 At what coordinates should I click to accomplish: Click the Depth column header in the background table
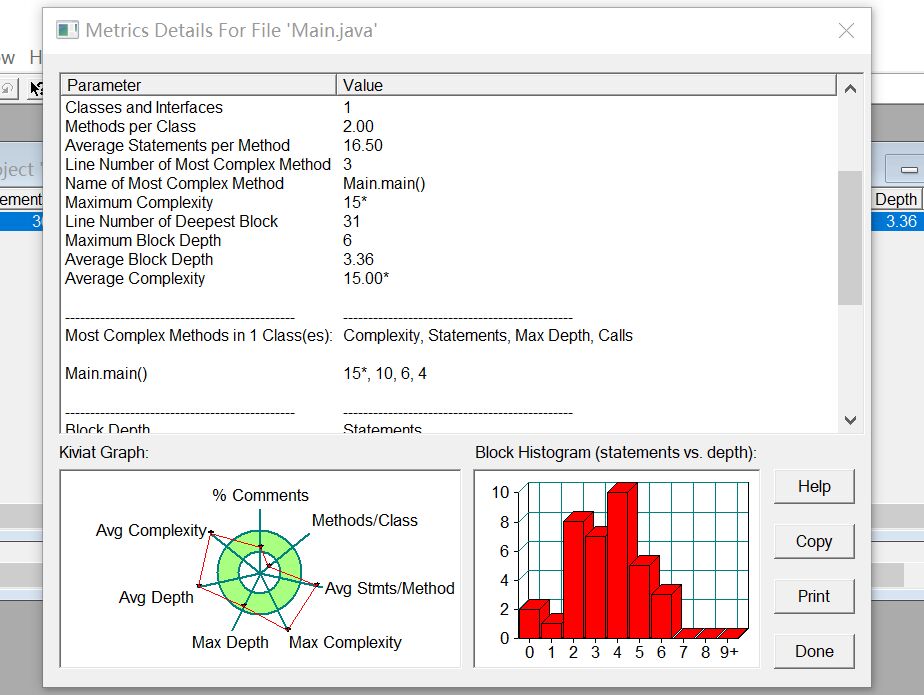[897, 199]
